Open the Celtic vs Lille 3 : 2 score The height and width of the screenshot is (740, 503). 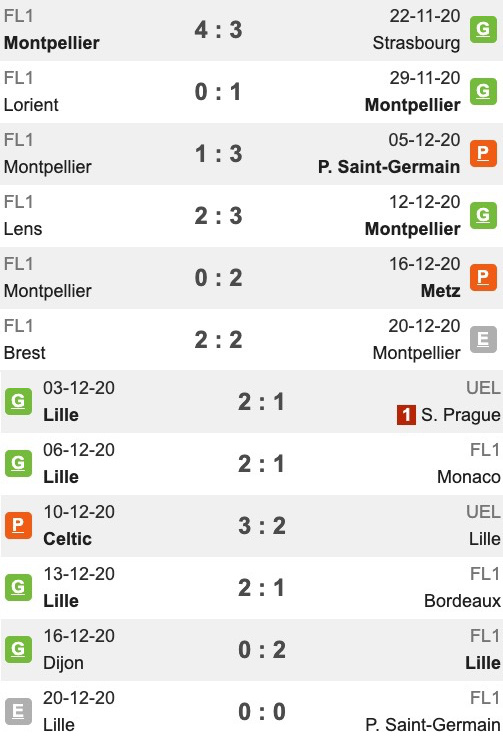pyautogui.click(x=262, y=526)
